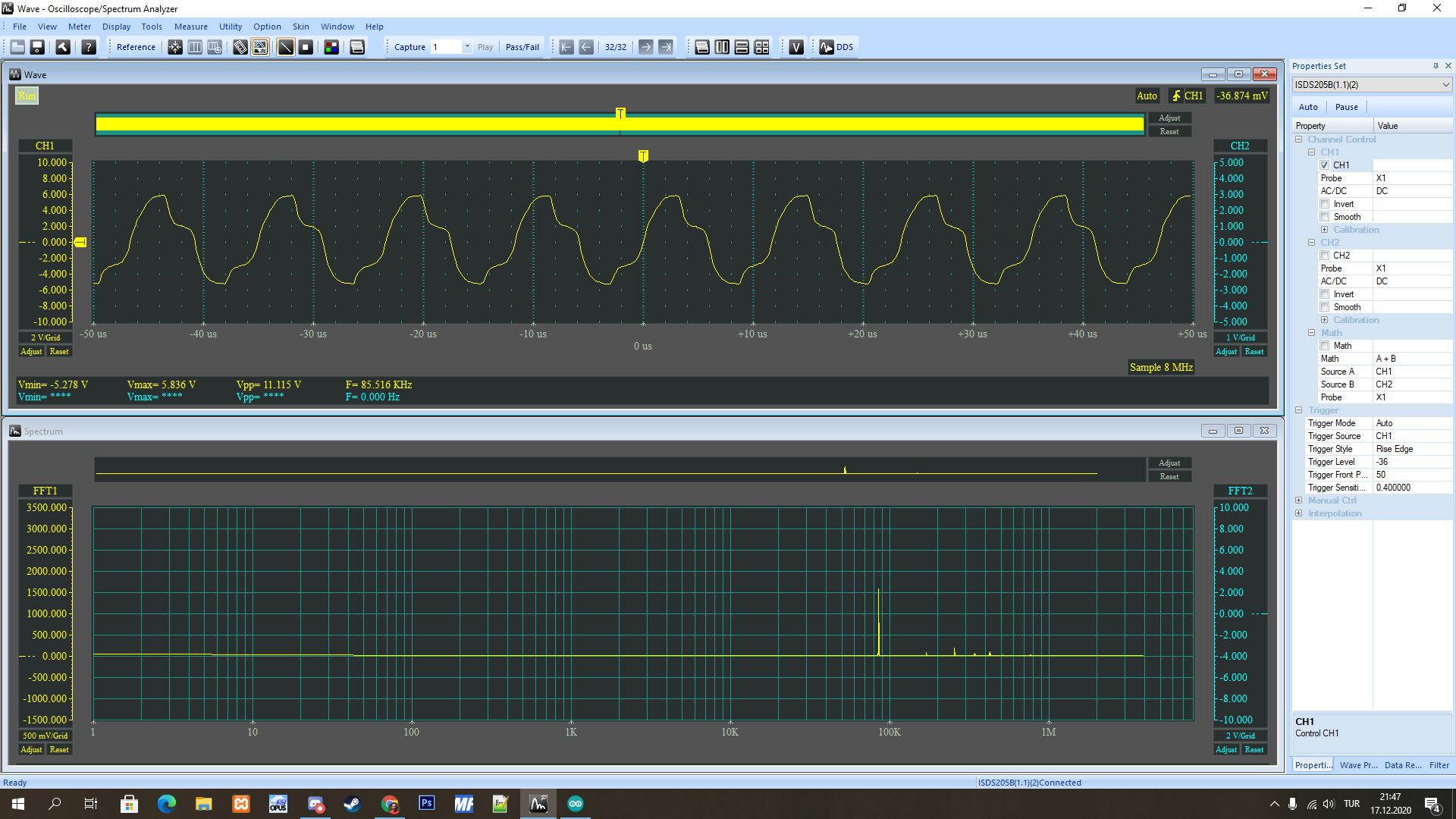
Task: Toggle the CH1 Invert checkbox
Action: (x=1325, y=204)
